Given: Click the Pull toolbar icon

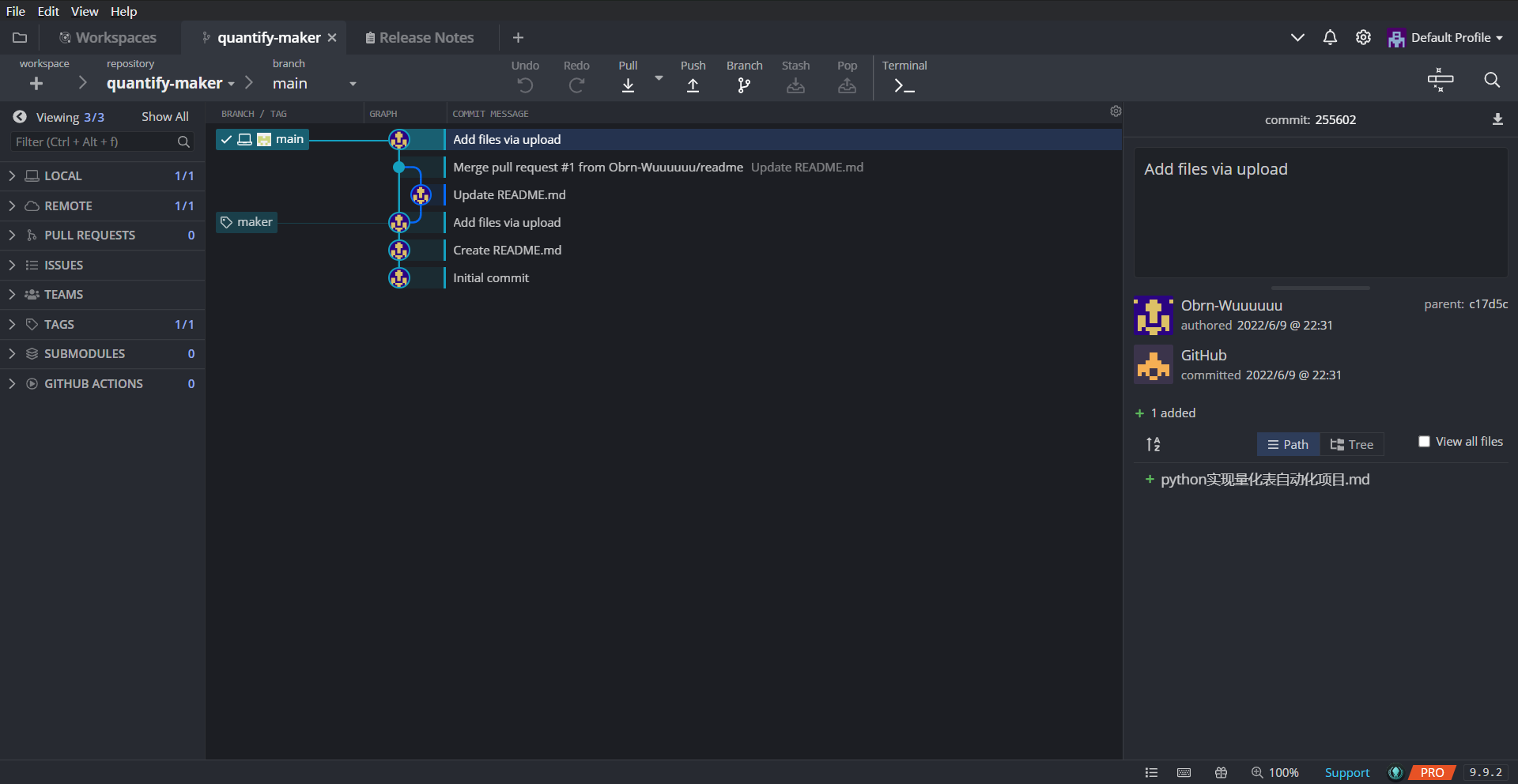Looking at the screenshot, I should coord(628,85).
